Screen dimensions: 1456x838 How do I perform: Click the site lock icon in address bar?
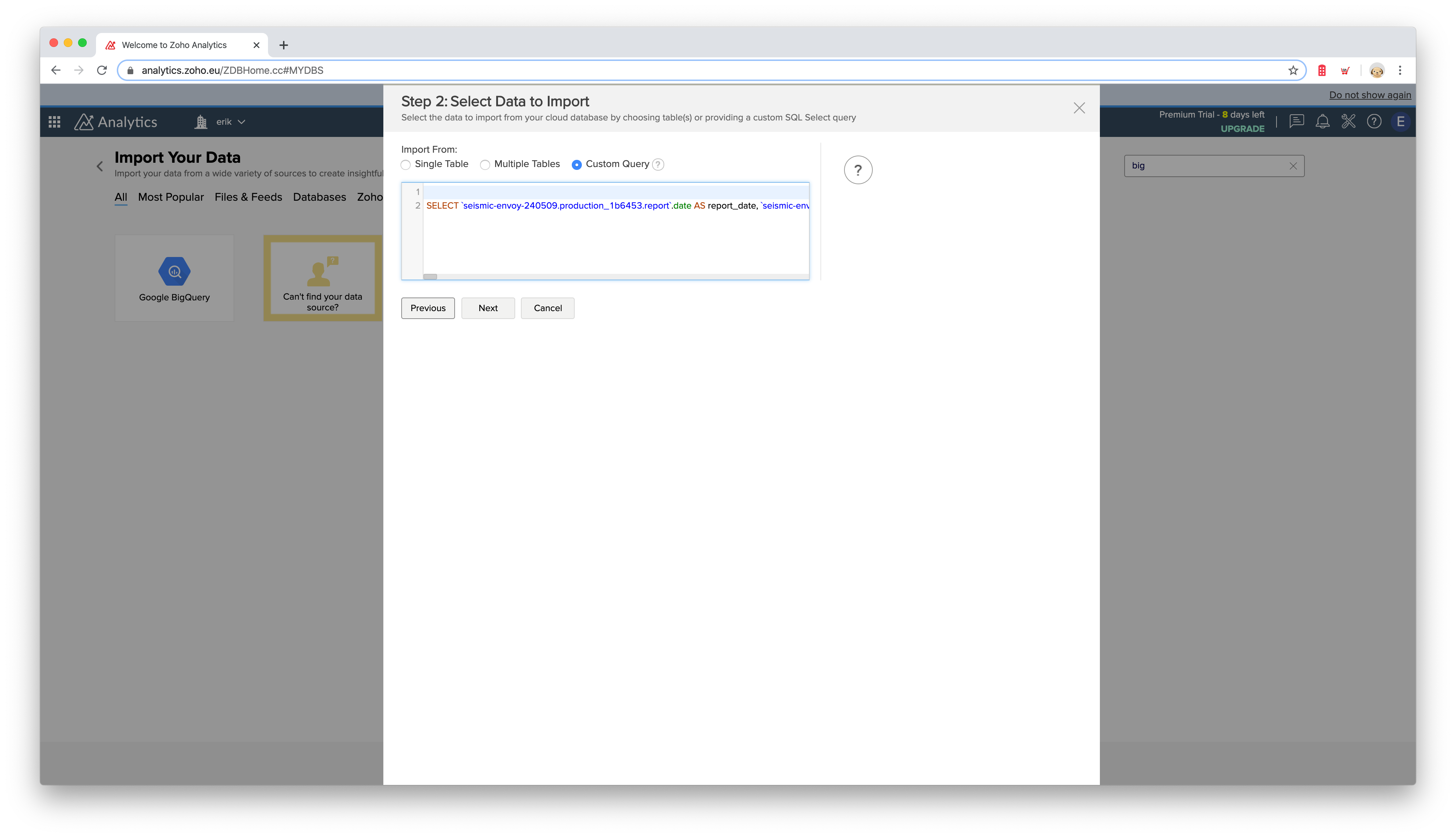point(130,70)
